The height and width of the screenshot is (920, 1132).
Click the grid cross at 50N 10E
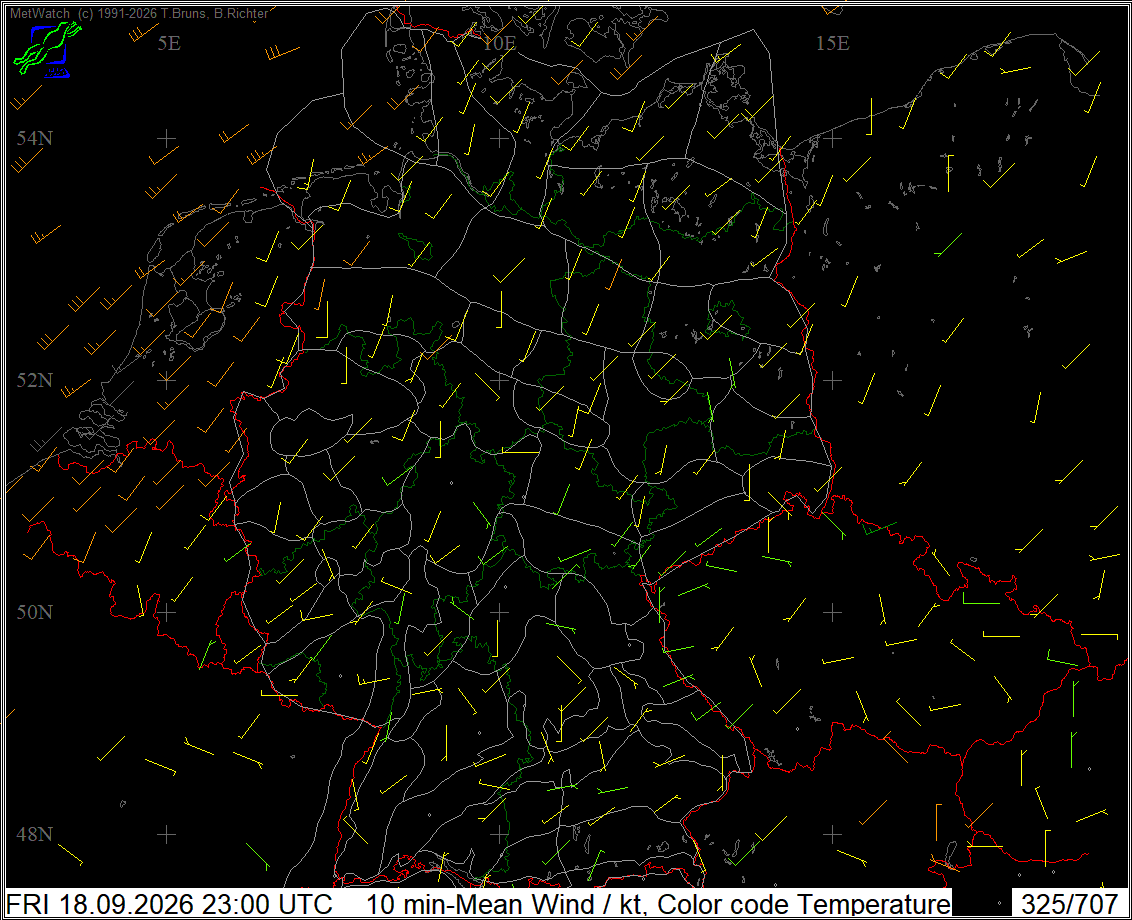click(x=500, y=612)
